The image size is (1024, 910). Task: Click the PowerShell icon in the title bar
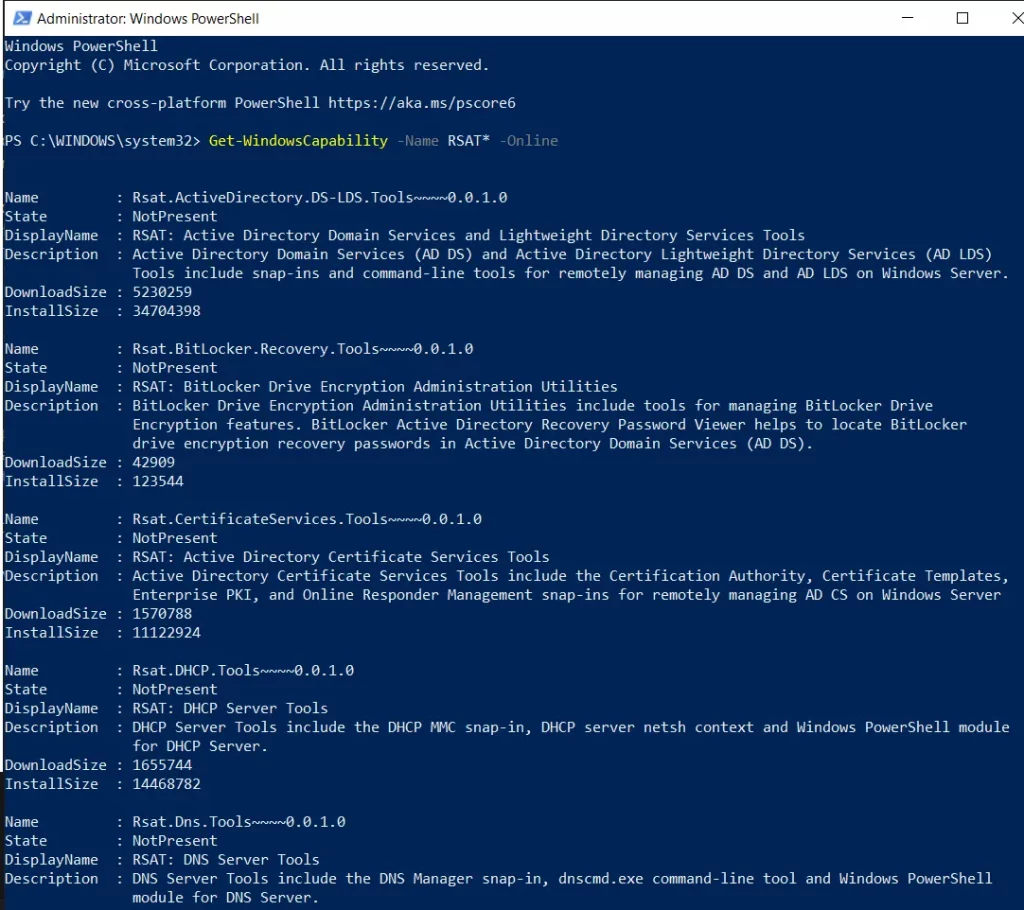click(19, 18)
